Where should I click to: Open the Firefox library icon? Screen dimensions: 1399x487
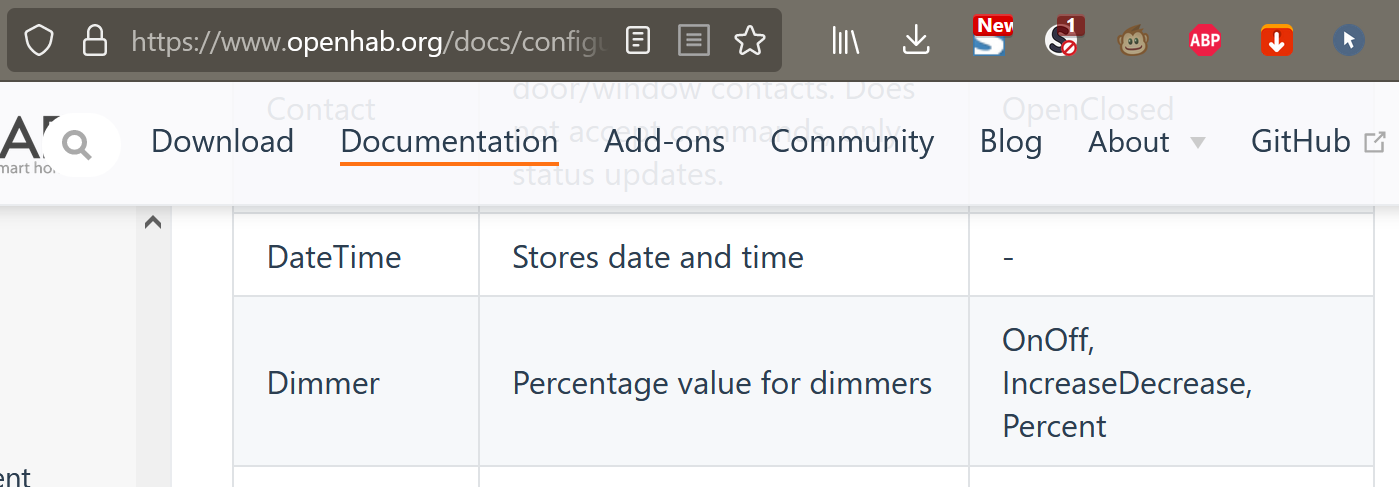845,41
